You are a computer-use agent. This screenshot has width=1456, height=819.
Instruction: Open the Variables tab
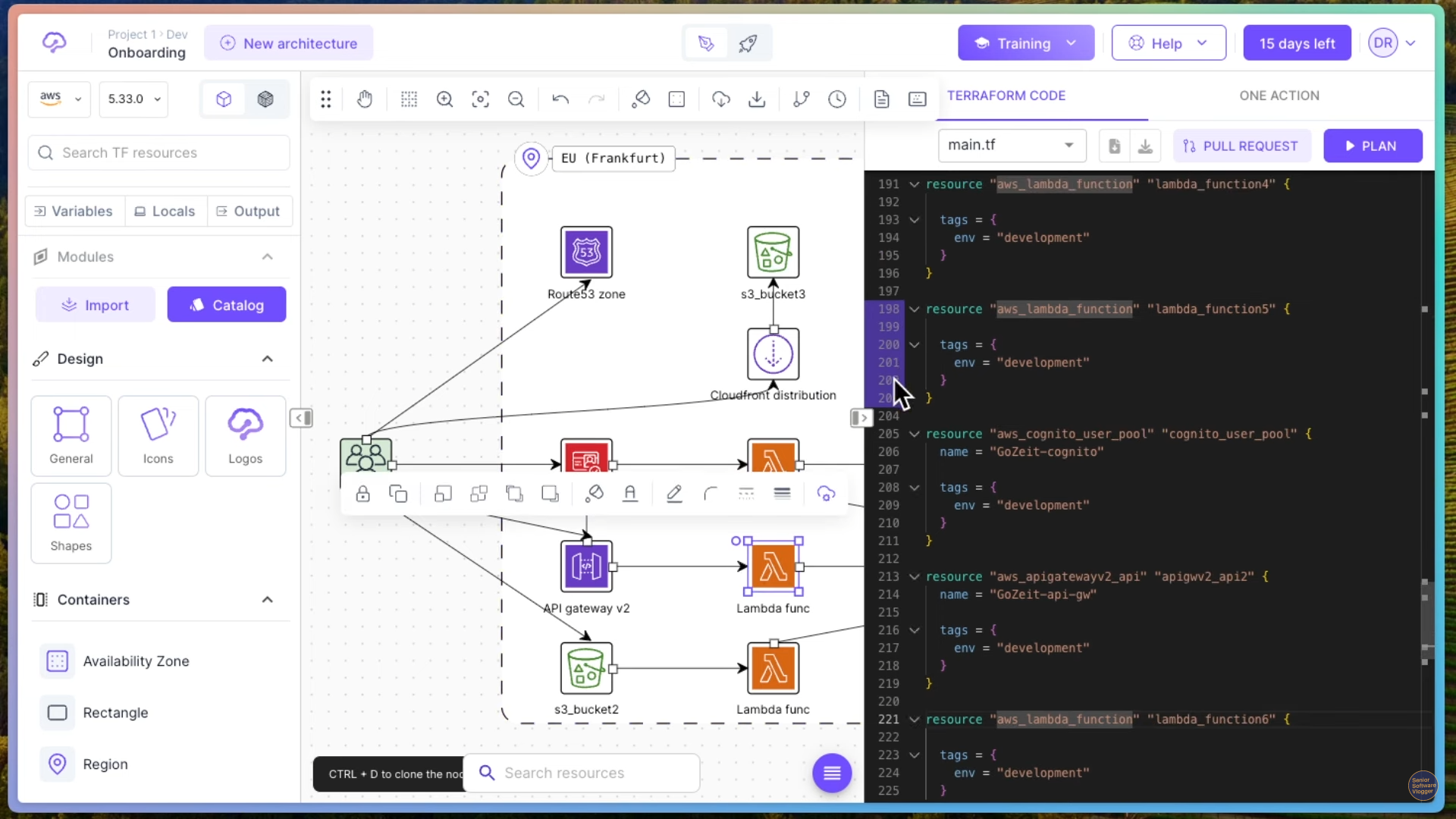click(74, 211)
